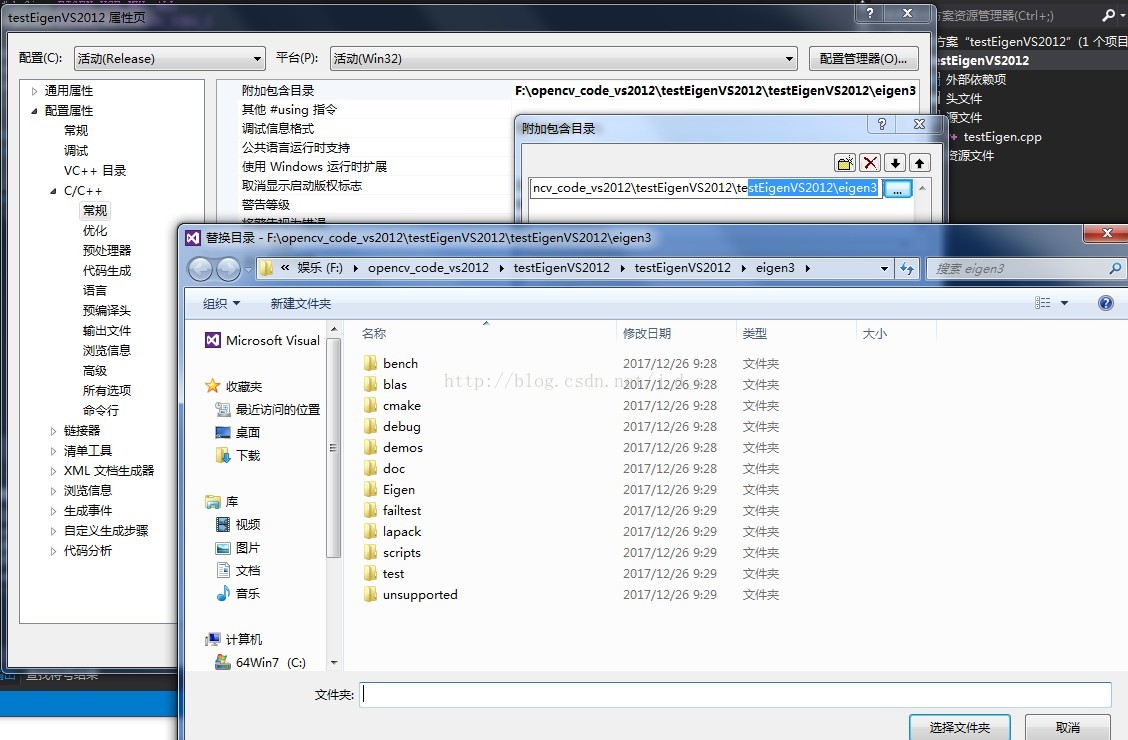Click the refresh icon beside the address bar
Screen dimensions: 1128x740
tap(906, 268)
